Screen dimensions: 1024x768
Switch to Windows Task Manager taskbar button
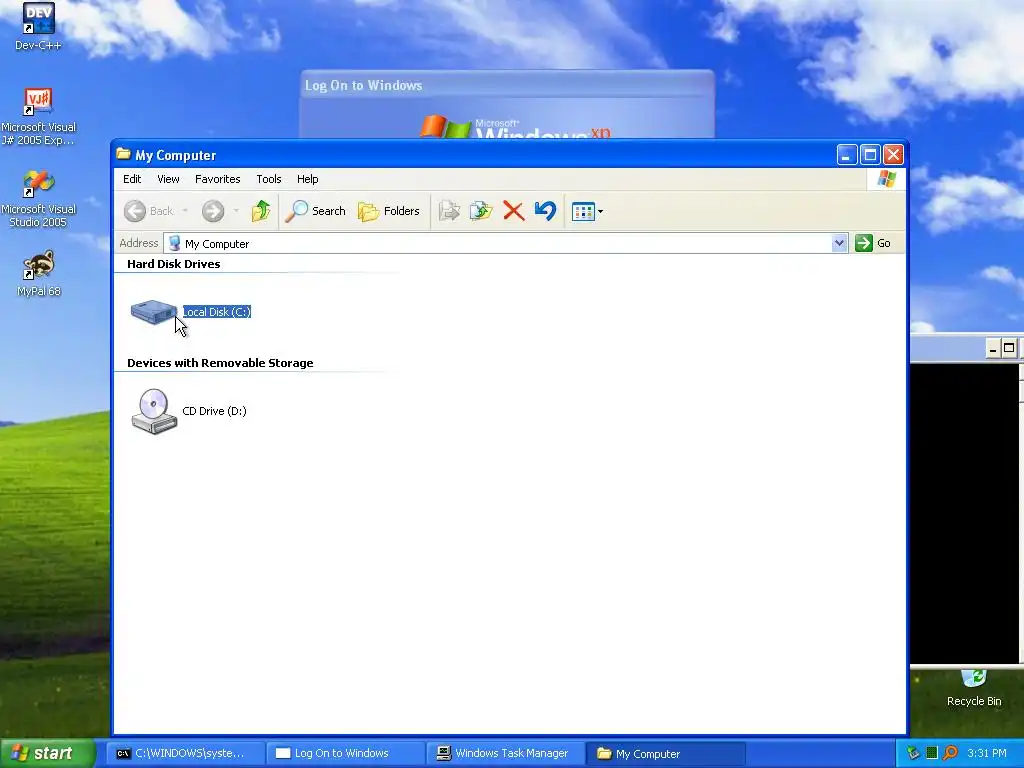point(506,754)
